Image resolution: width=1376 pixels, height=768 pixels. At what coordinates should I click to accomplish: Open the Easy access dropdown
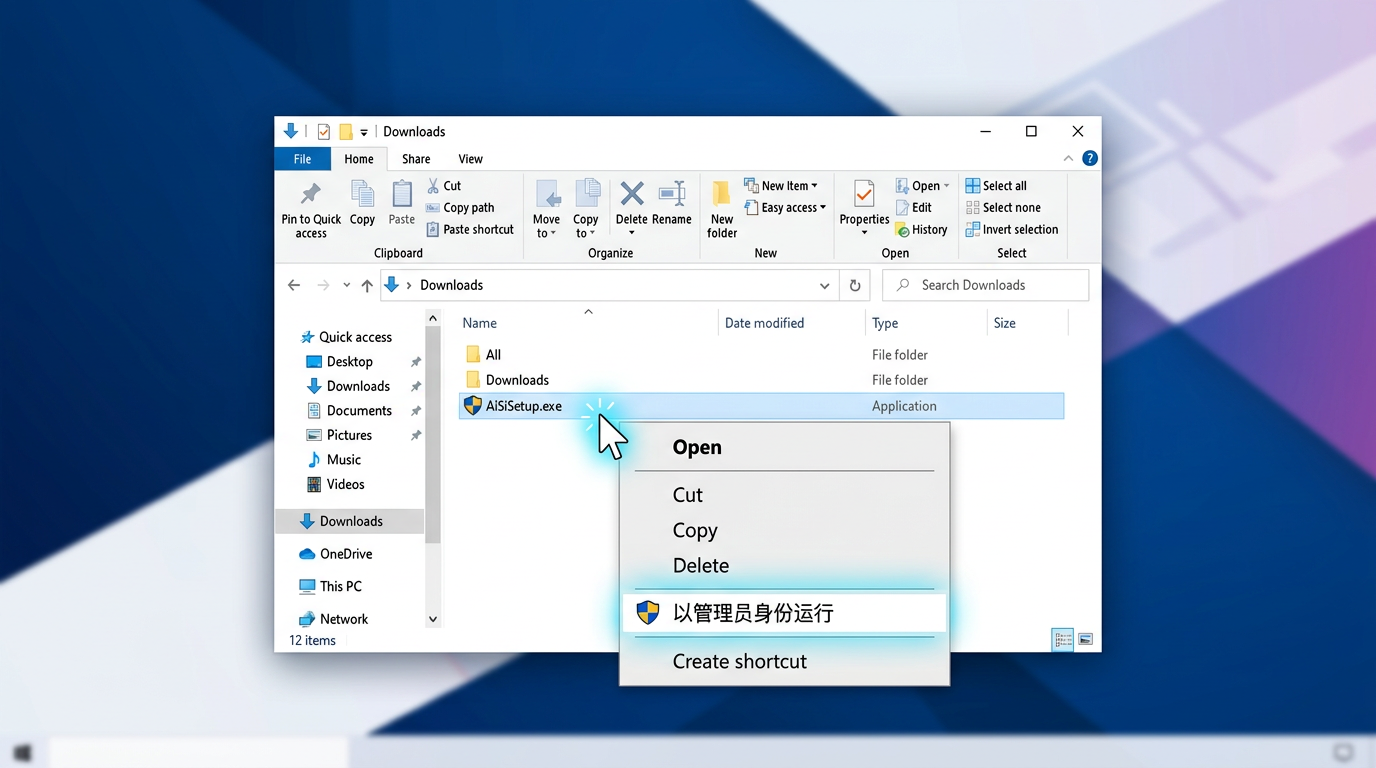(x=785, y=208)
